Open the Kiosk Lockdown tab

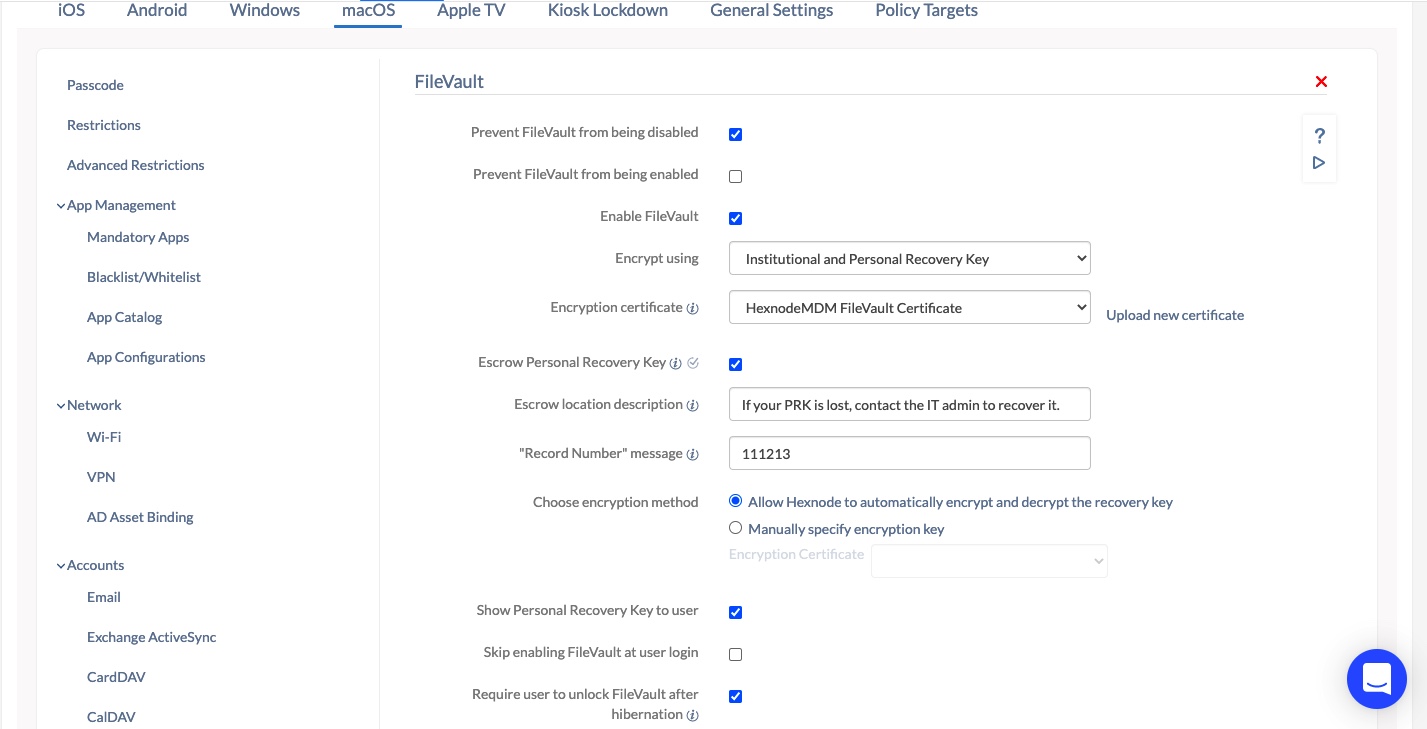click(x=608, y=11)
